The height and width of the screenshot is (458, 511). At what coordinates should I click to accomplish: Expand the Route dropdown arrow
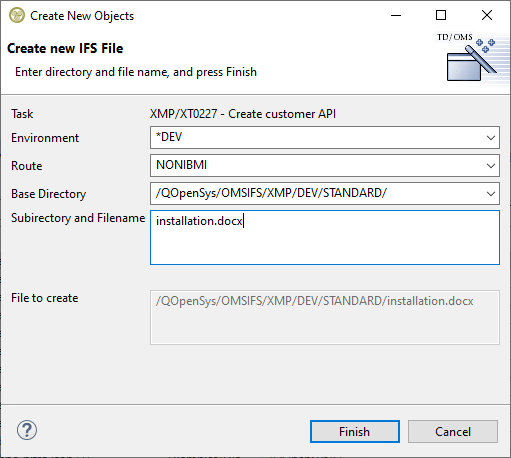490,166
